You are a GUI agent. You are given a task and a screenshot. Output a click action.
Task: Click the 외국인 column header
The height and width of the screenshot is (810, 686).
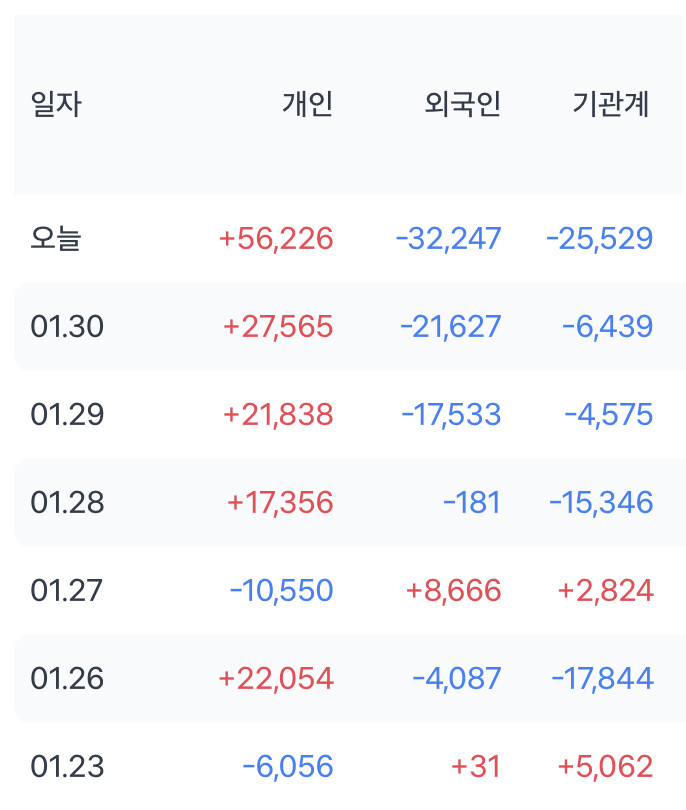click(x=462, y=104)
